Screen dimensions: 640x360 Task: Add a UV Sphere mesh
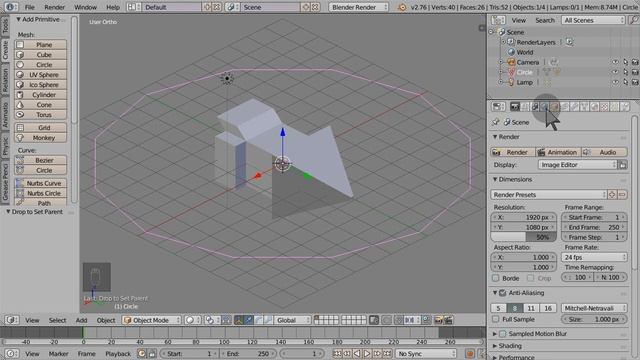(40, 75)
